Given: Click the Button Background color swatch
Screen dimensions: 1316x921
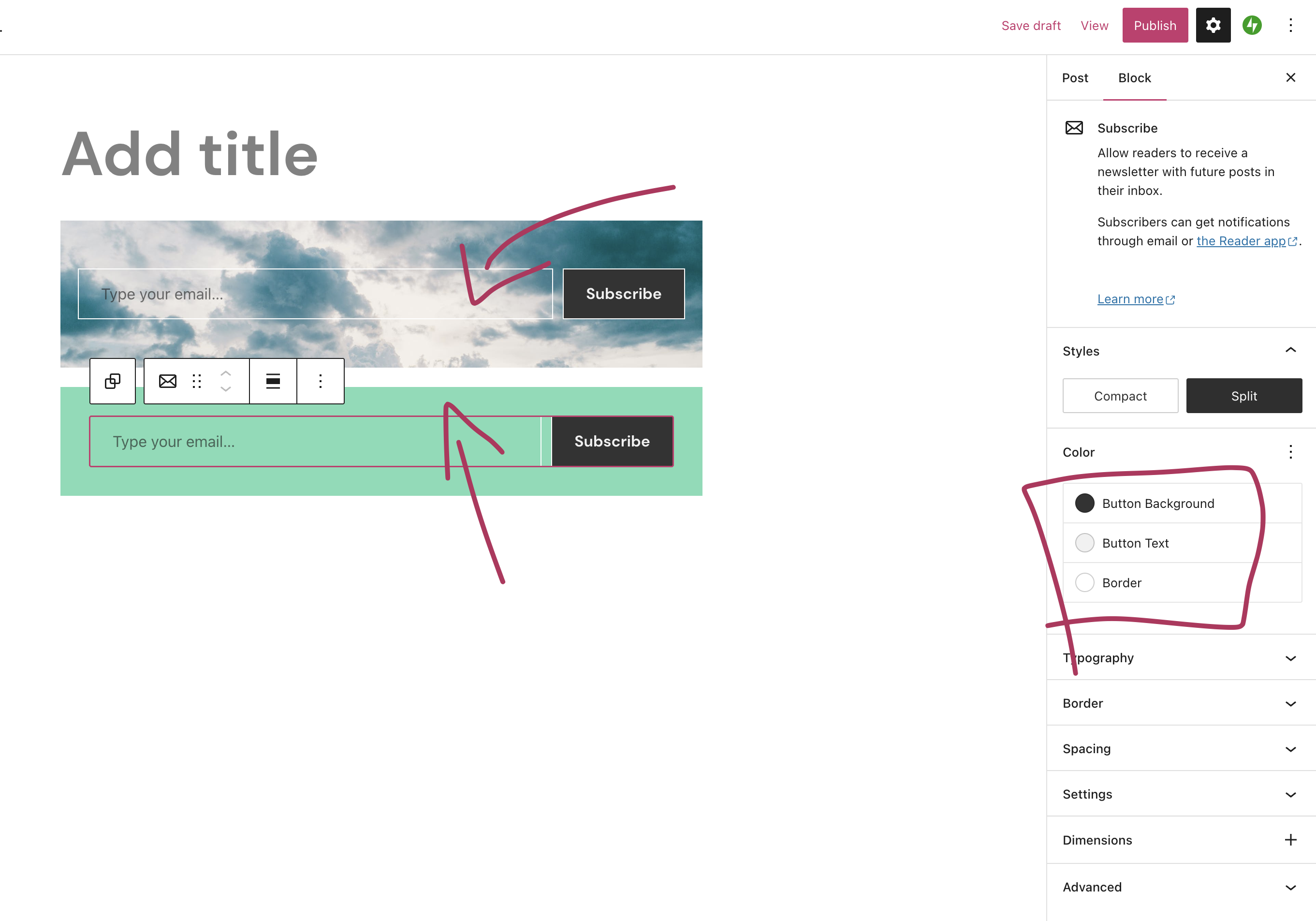Looking at the screenshot, I should [1084, 503].
